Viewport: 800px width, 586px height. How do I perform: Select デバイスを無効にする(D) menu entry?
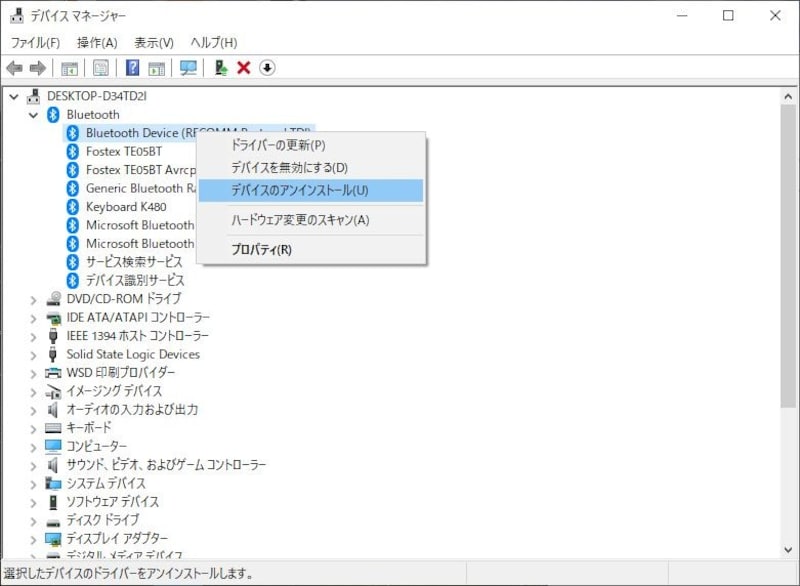coord(289,168)
